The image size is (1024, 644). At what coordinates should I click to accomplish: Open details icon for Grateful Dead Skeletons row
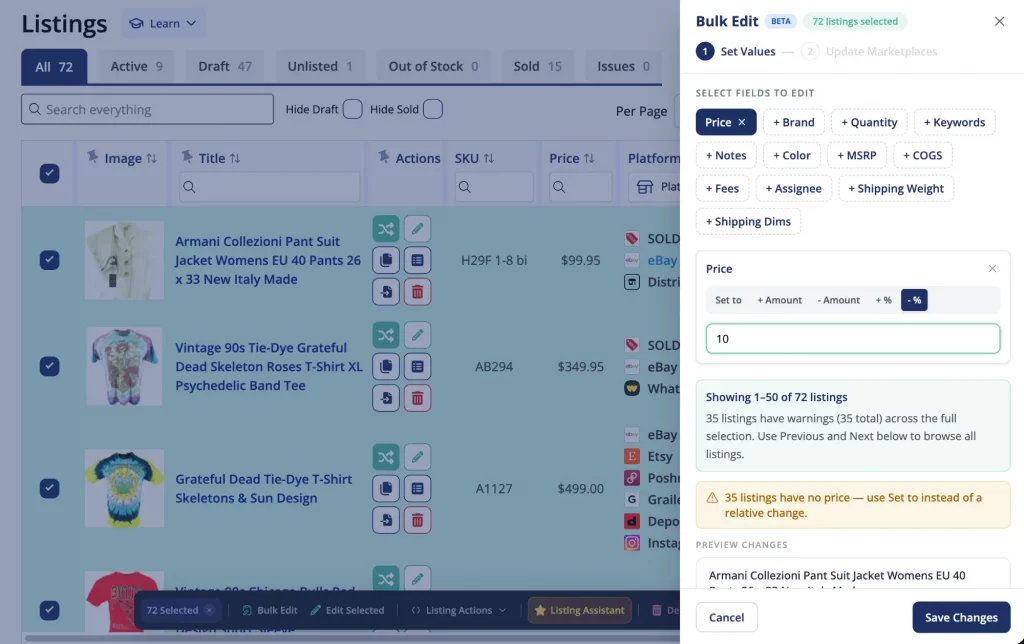417,488
